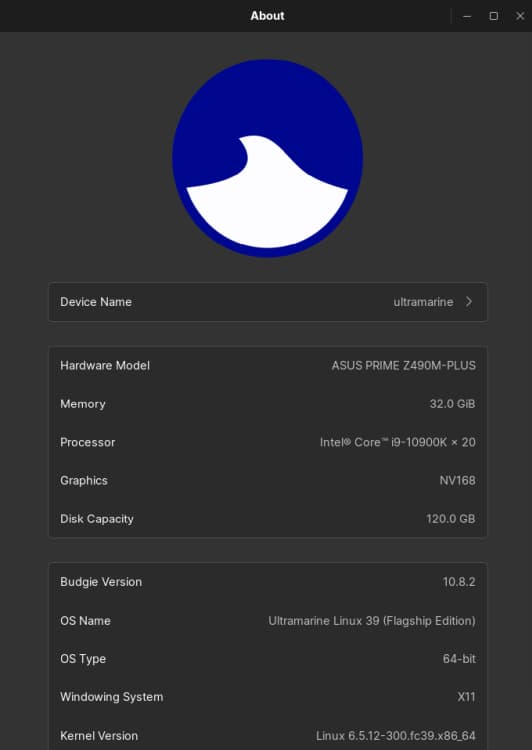Select the OS Name row
The image size is (532, 750).
[x=268, y=620]
